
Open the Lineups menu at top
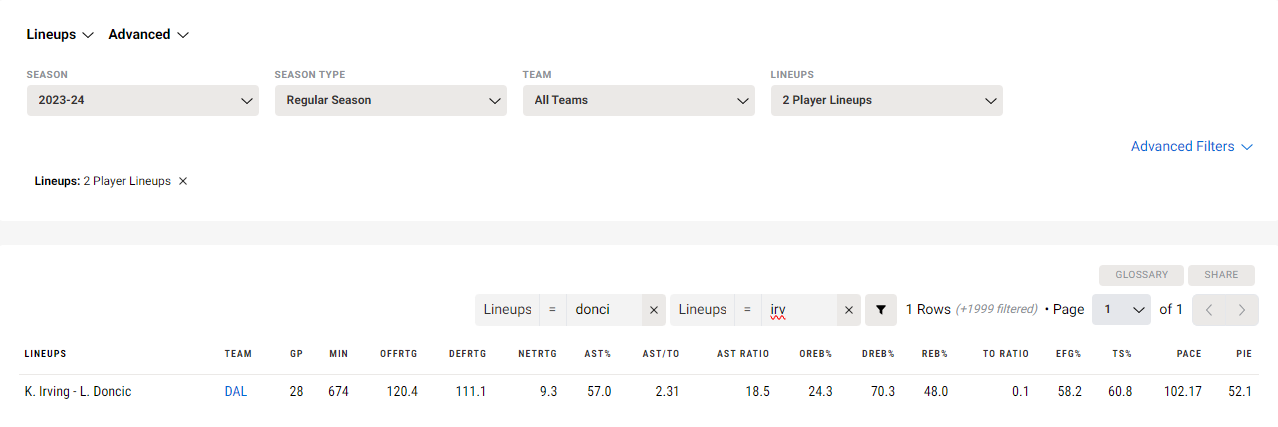pos(59,34)
